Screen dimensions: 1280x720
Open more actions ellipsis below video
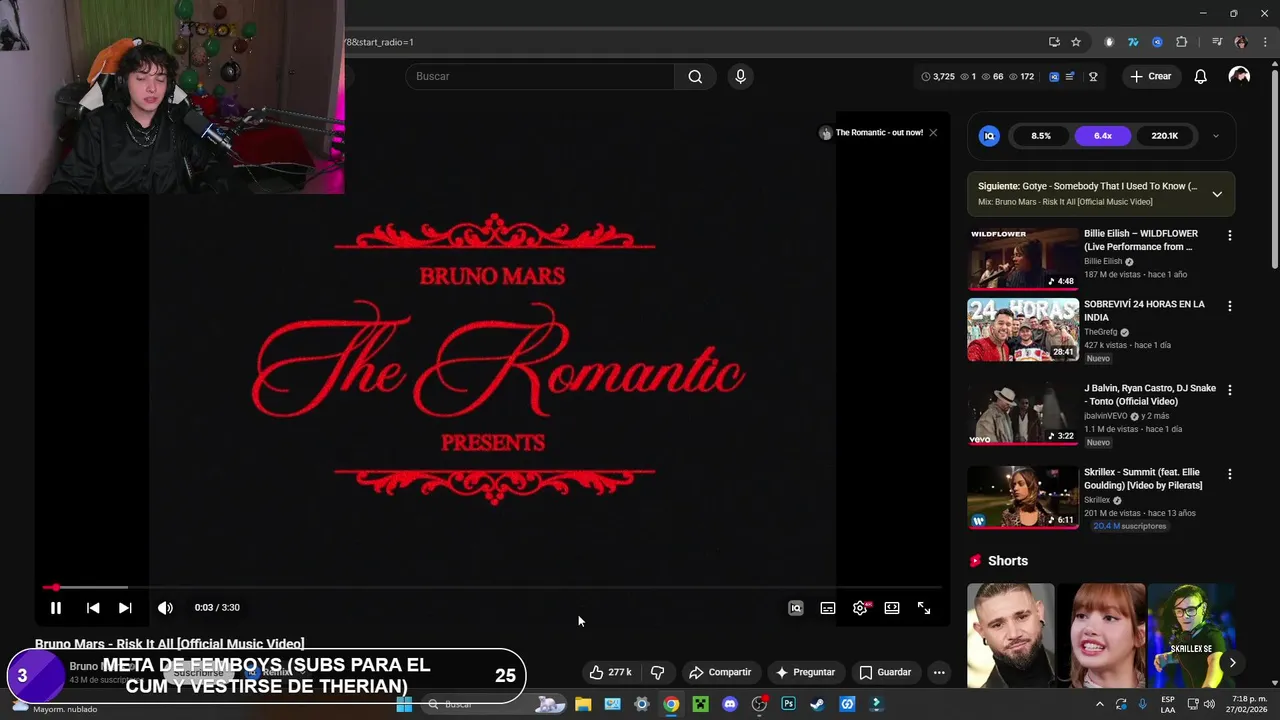pyautogui.click(x=939, y=672)
